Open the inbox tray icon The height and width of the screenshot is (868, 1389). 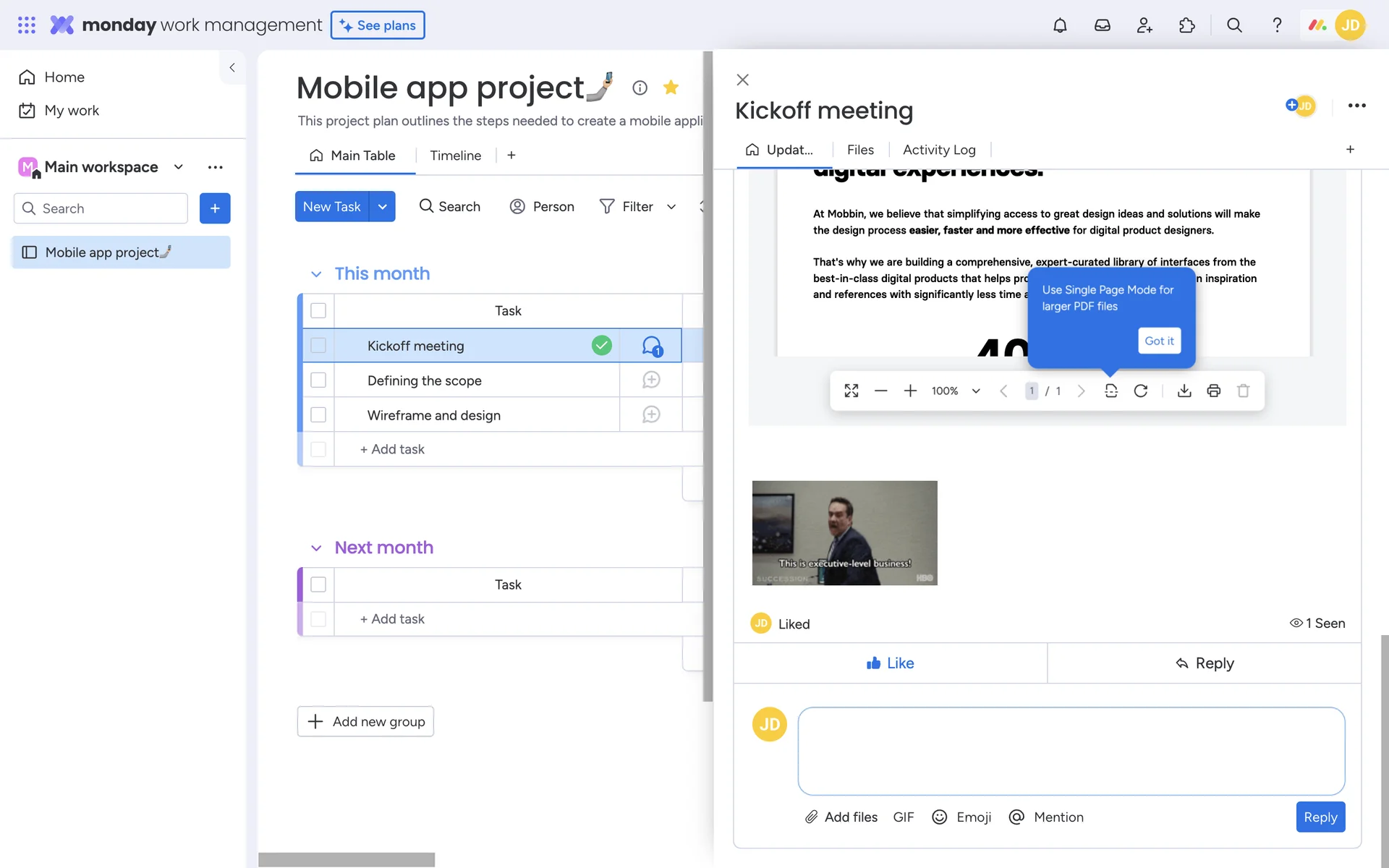pyautogui.click(x=1102, y=25)
